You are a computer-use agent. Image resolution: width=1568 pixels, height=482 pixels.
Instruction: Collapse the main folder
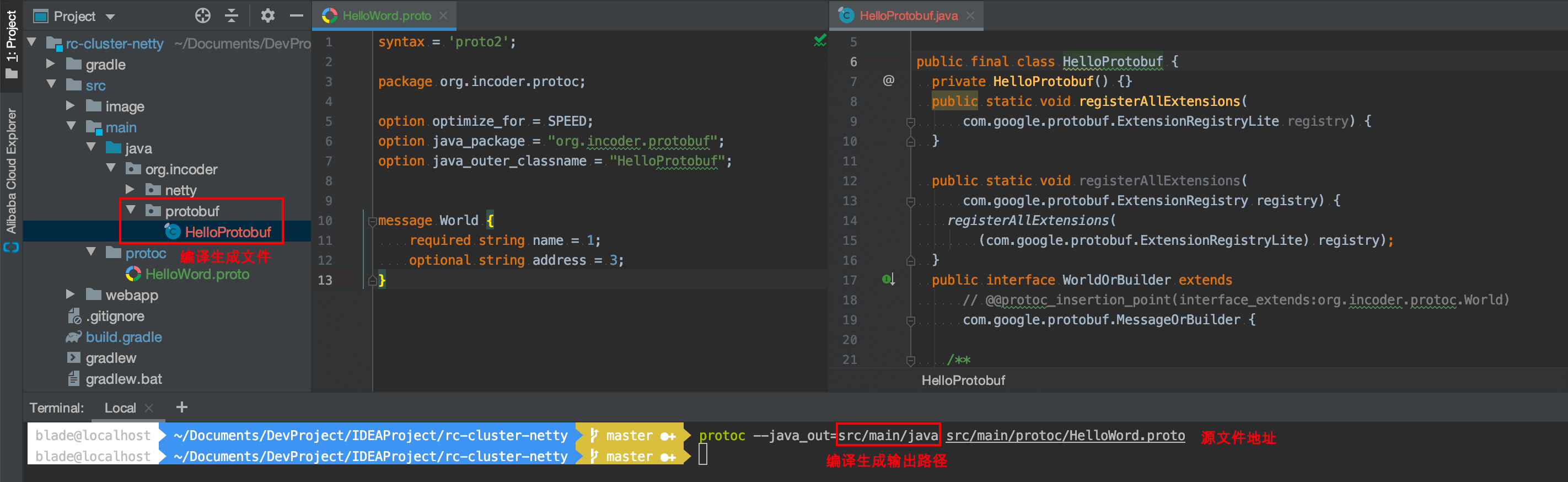71,126
